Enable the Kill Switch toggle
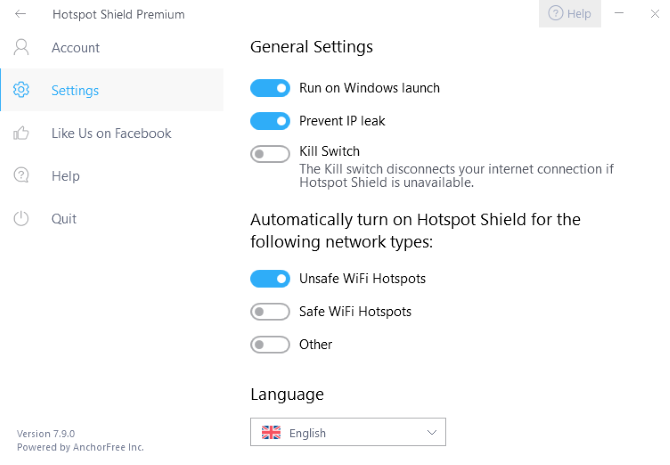This screenshot has height=465, width=670. 270,154
